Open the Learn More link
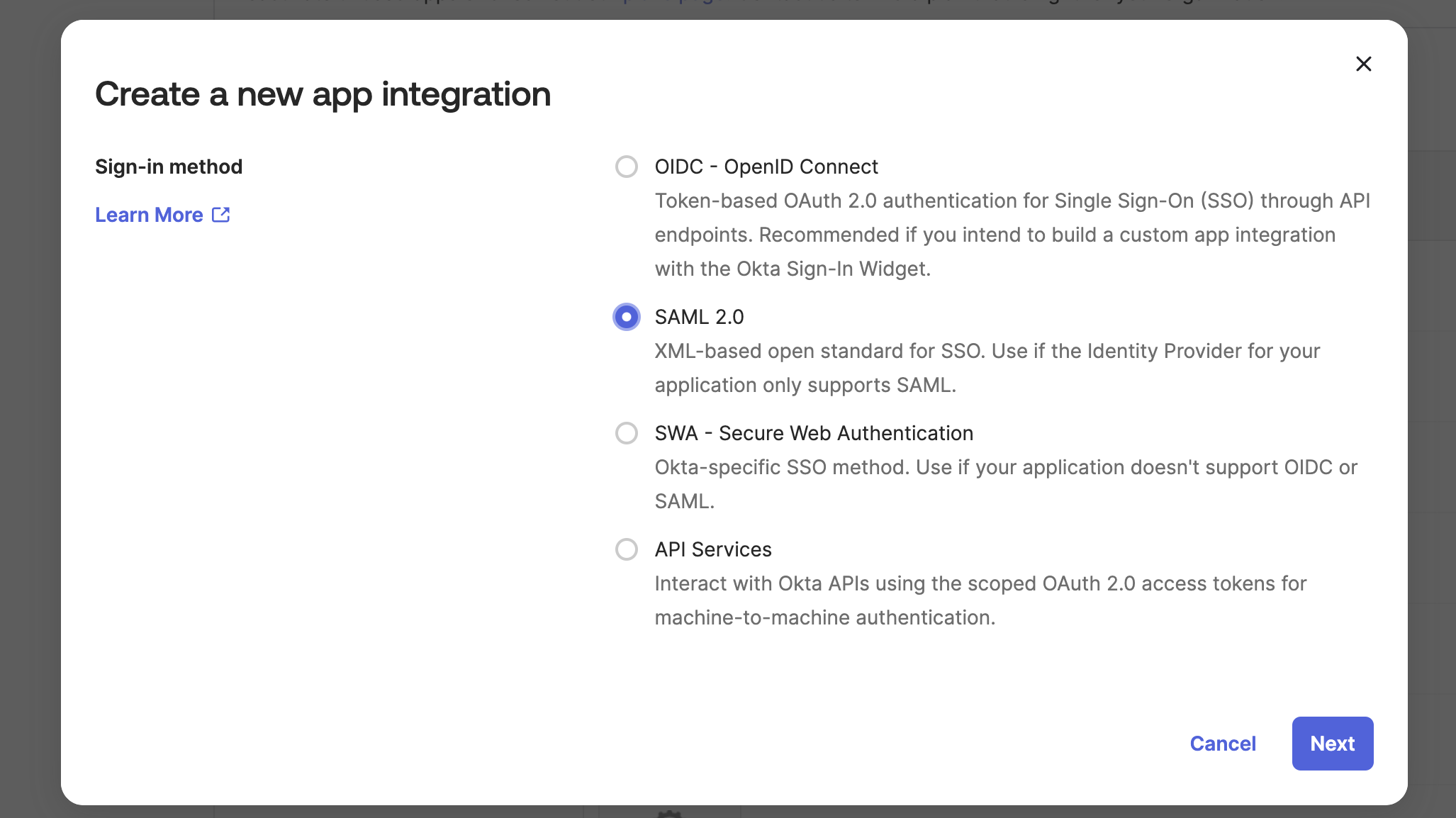 tap(150, 215)
